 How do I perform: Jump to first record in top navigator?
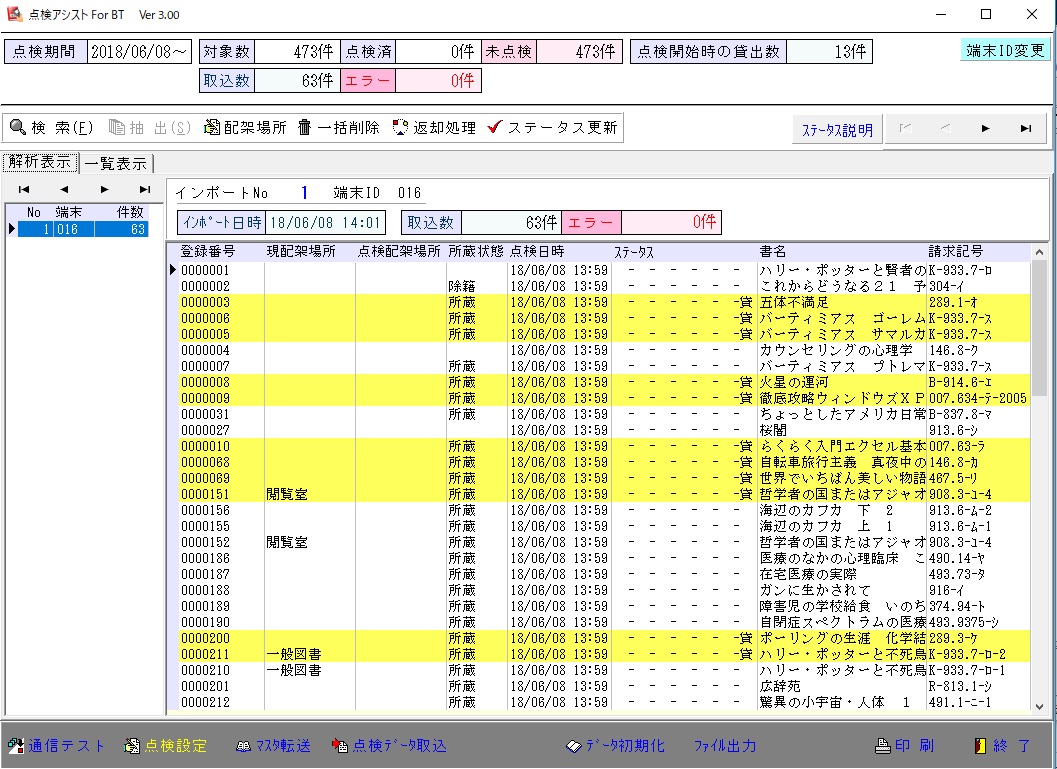point(905,128)
